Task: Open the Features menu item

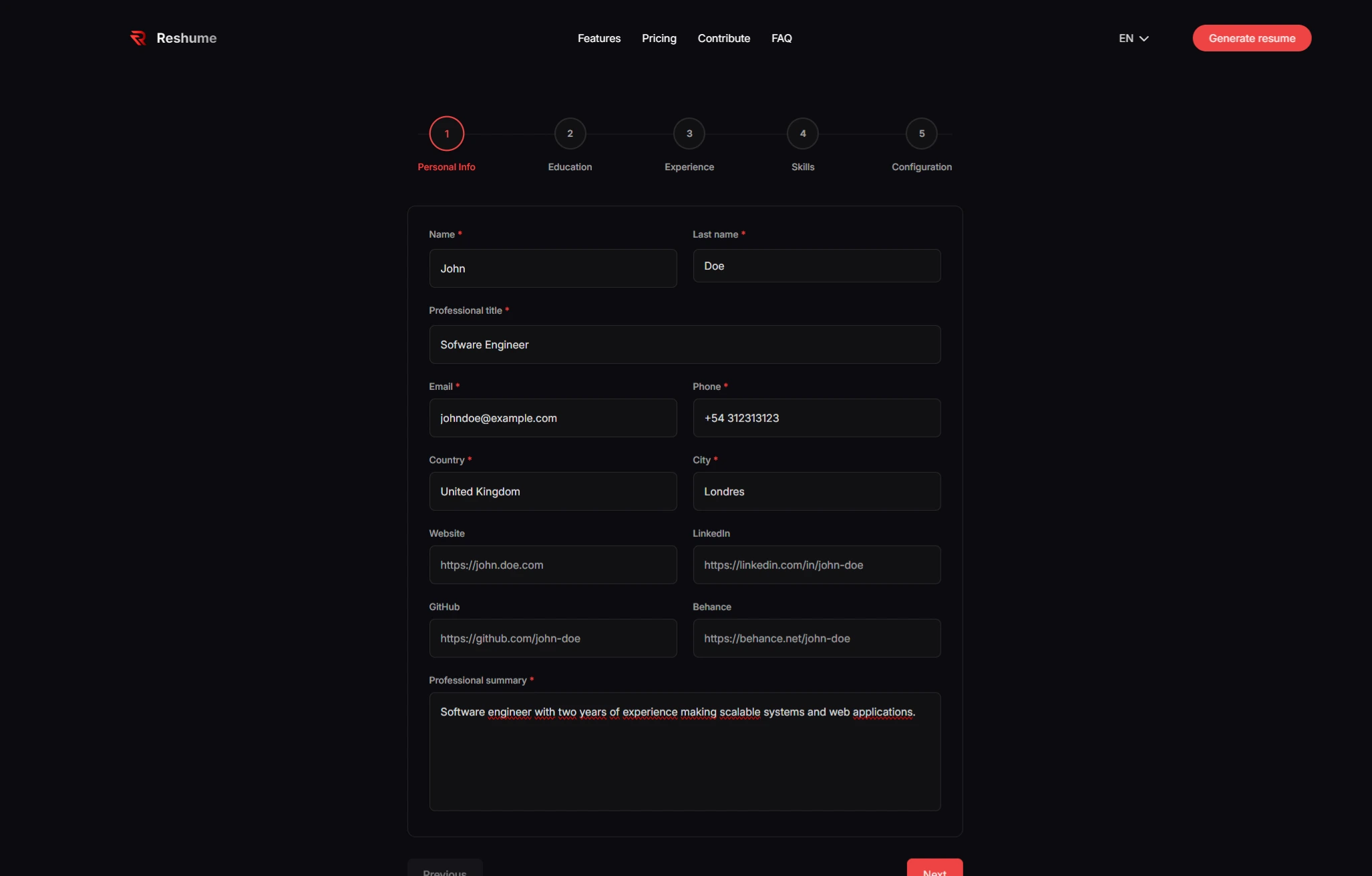Action: [598, 38]
